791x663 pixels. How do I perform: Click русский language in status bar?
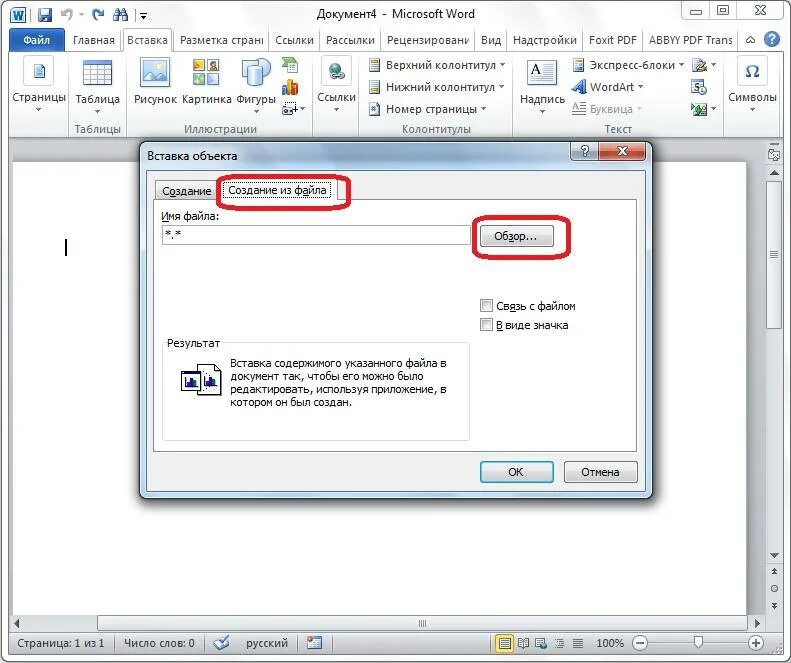click(267, 643)
